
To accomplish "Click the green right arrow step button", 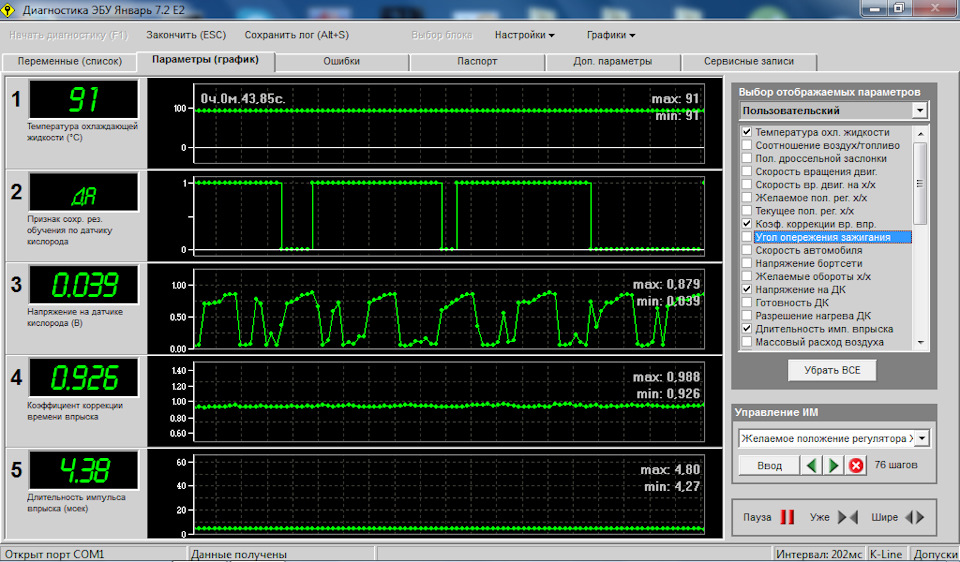I will [x=833, y=465].
